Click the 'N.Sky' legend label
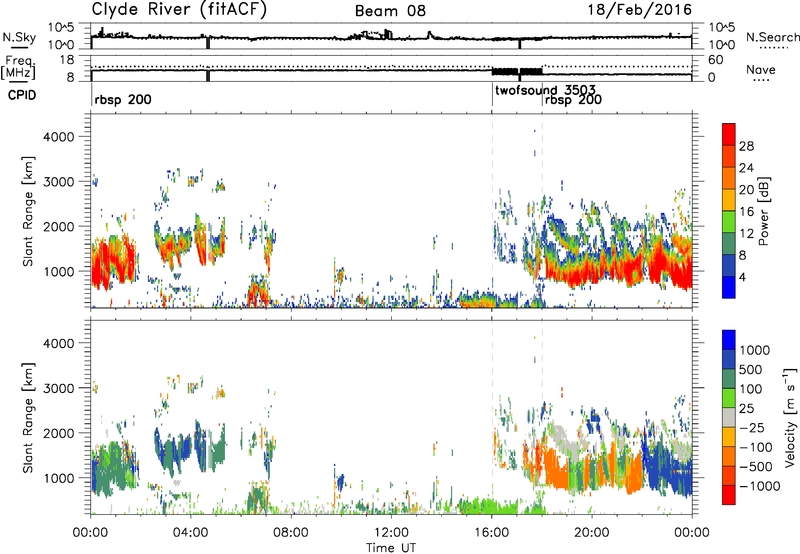This screenshot has width=800, height=554. point(19,37)
